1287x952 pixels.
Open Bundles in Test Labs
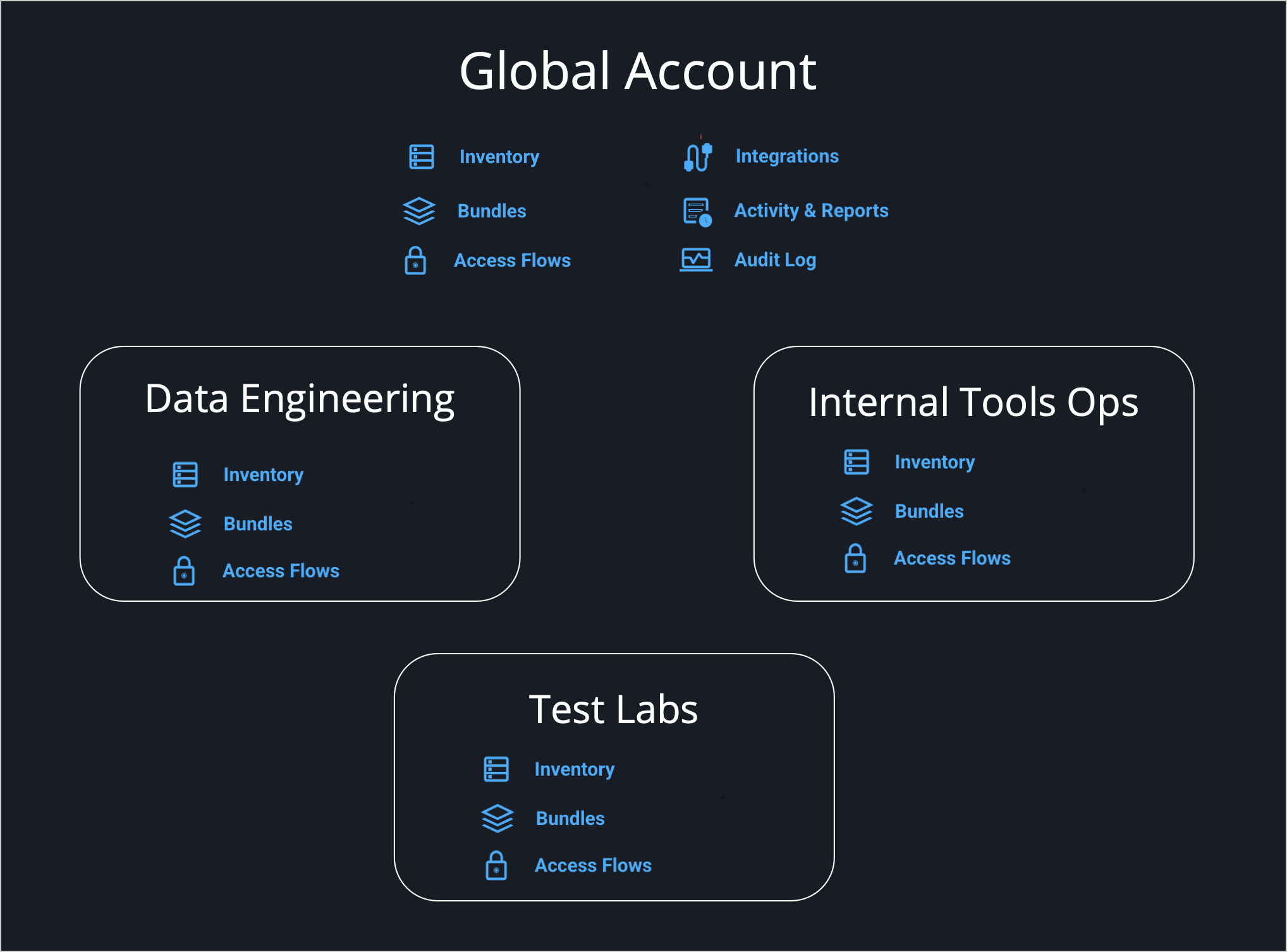570,819
